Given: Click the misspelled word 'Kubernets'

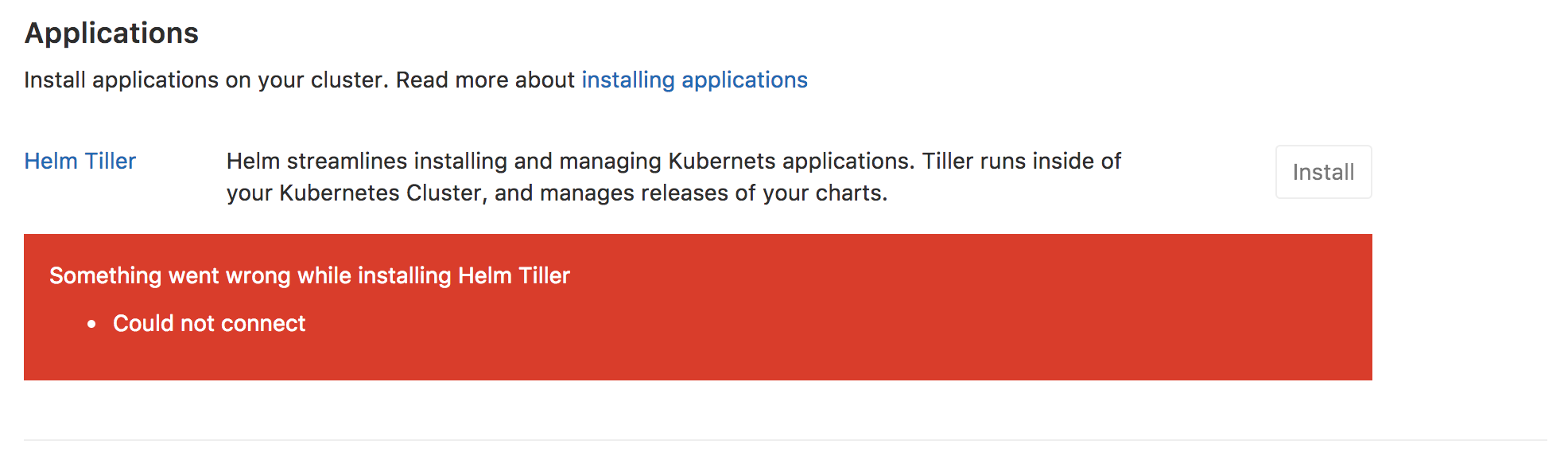Looking at the screenshot, I should [721, 161].
